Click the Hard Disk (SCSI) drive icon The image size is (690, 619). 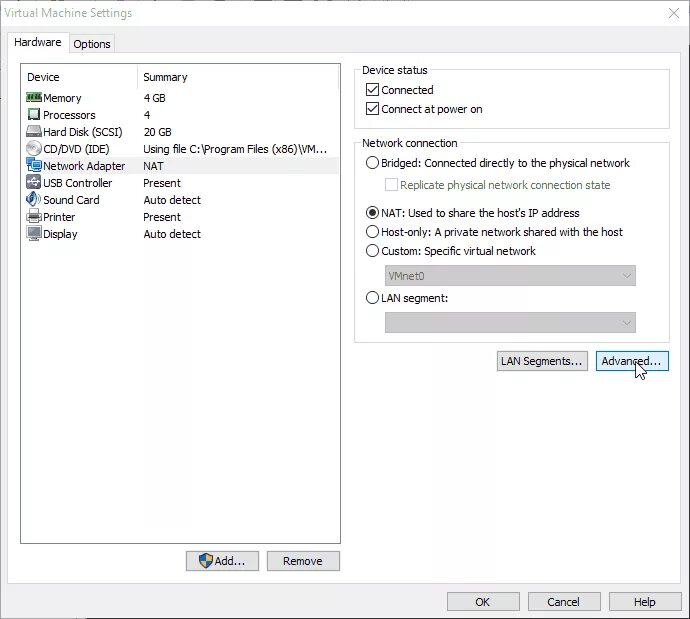coord(34,132)
